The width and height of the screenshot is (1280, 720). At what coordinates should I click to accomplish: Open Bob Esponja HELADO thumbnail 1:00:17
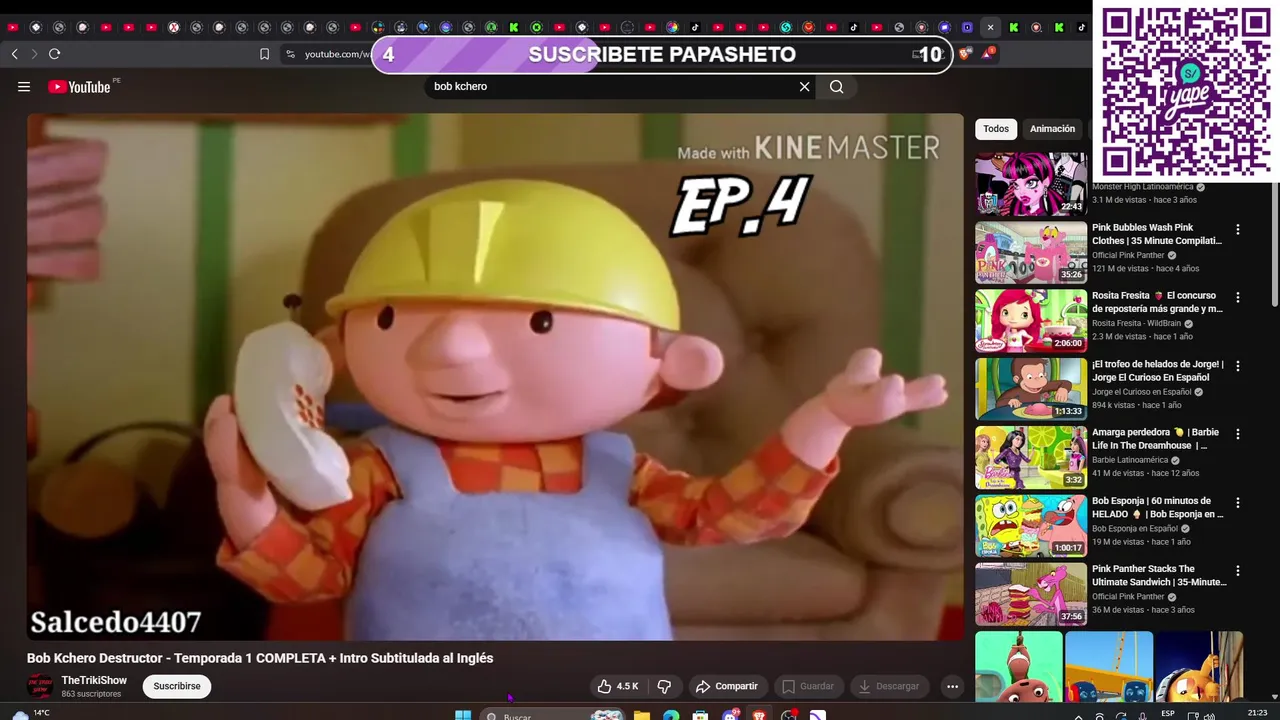tap(1031, 525)
